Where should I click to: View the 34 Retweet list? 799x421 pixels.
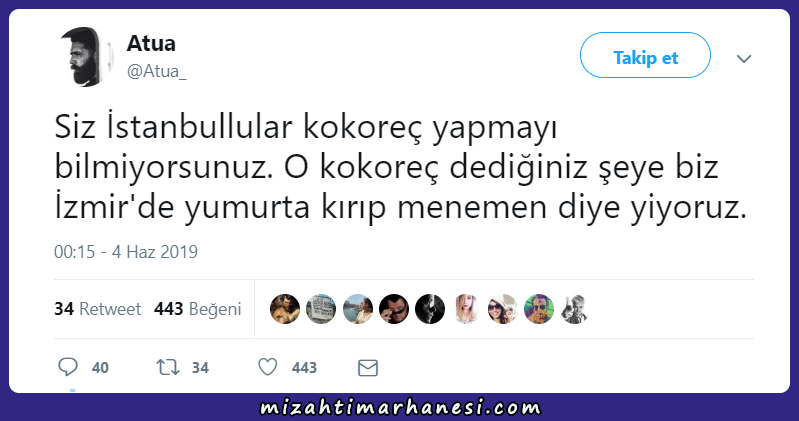(97, 309)
